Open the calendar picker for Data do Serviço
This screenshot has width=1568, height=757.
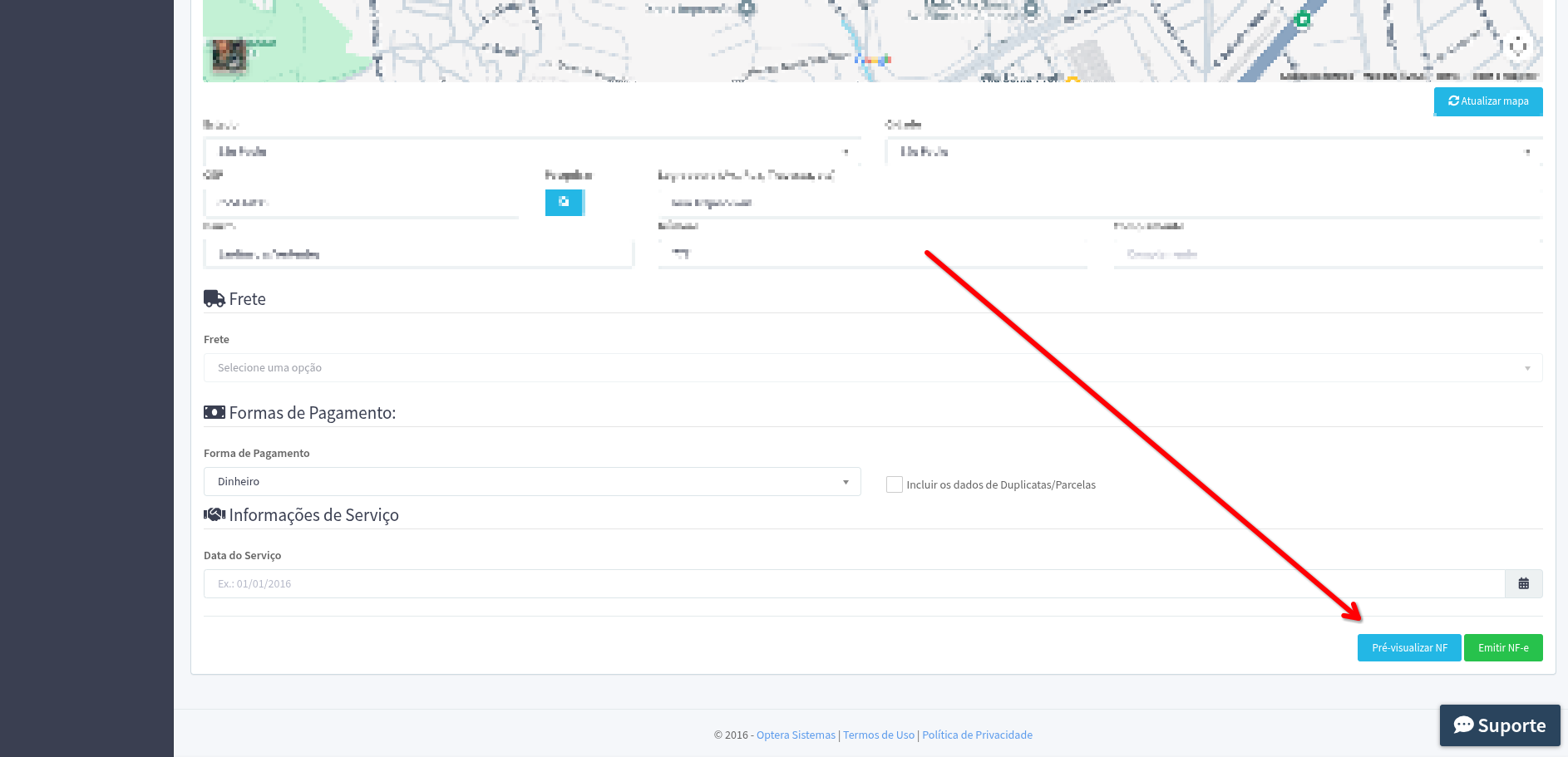click(1523, 583)
